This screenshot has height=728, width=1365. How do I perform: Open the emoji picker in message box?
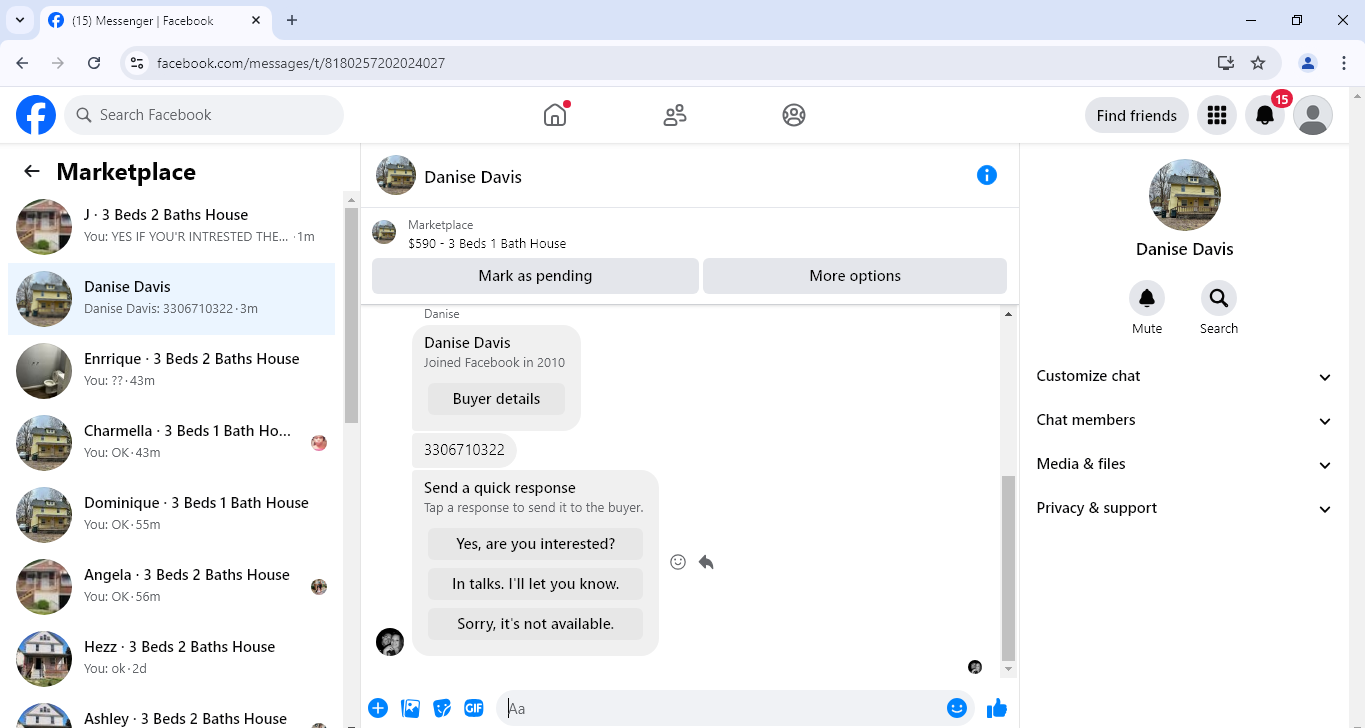(957, 708)
